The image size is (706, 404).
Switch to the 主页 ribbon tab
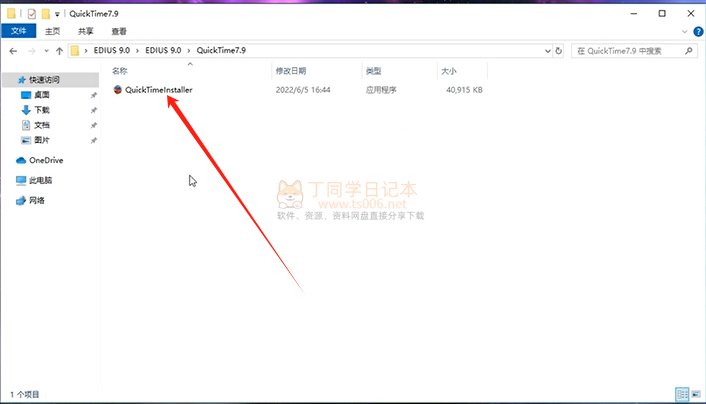point(52,31)
